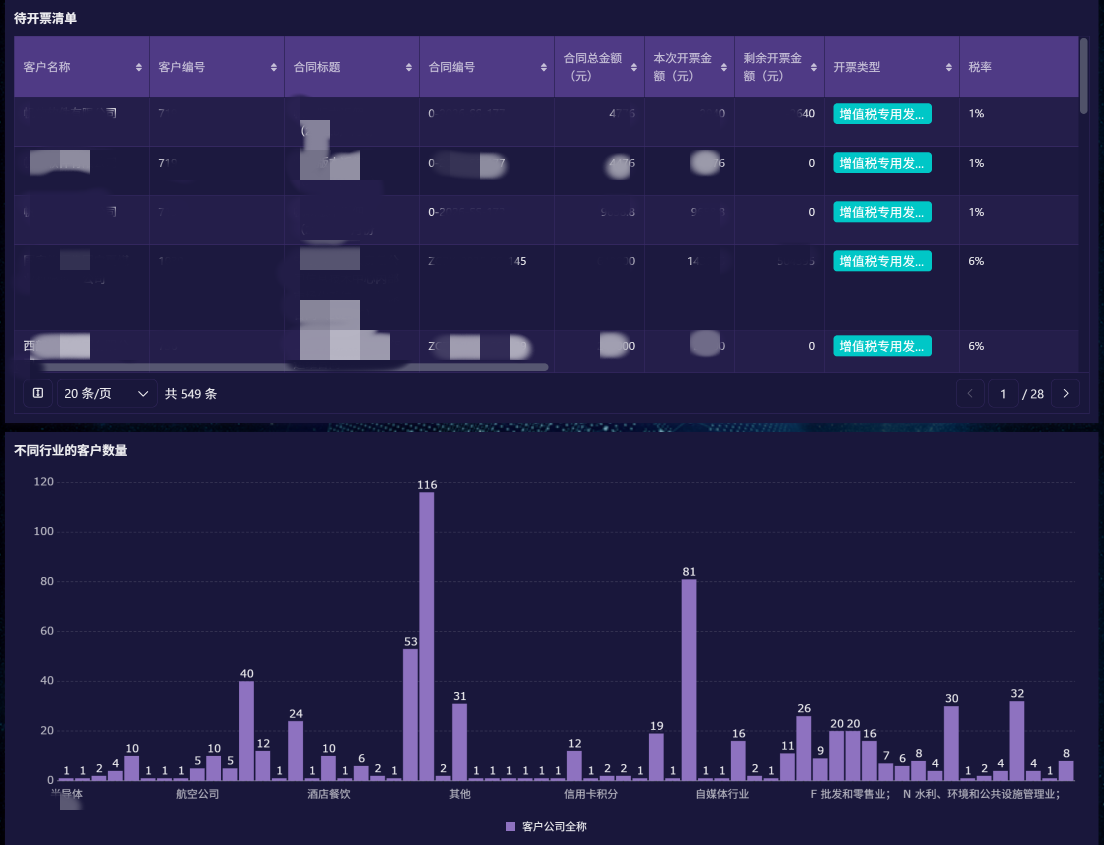Click the 自媒体行业 axis label
Viewport: 1104px width, 845px height.
click(722, 794)
